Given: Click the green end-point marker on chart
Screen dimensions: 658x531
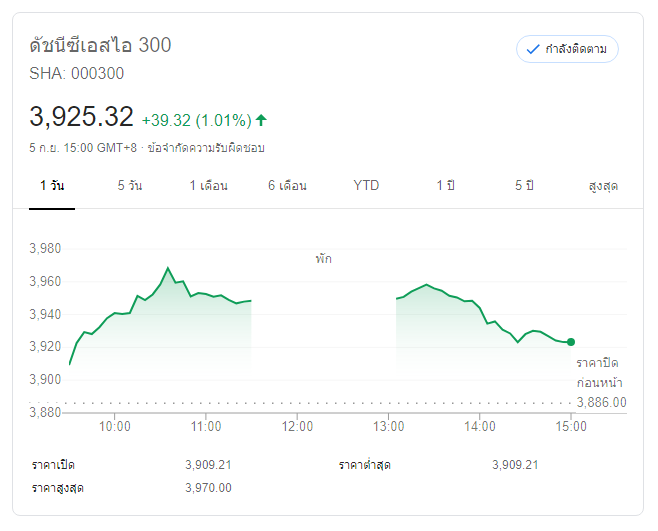Looking at the screenshot, I should tap(571, 342).
